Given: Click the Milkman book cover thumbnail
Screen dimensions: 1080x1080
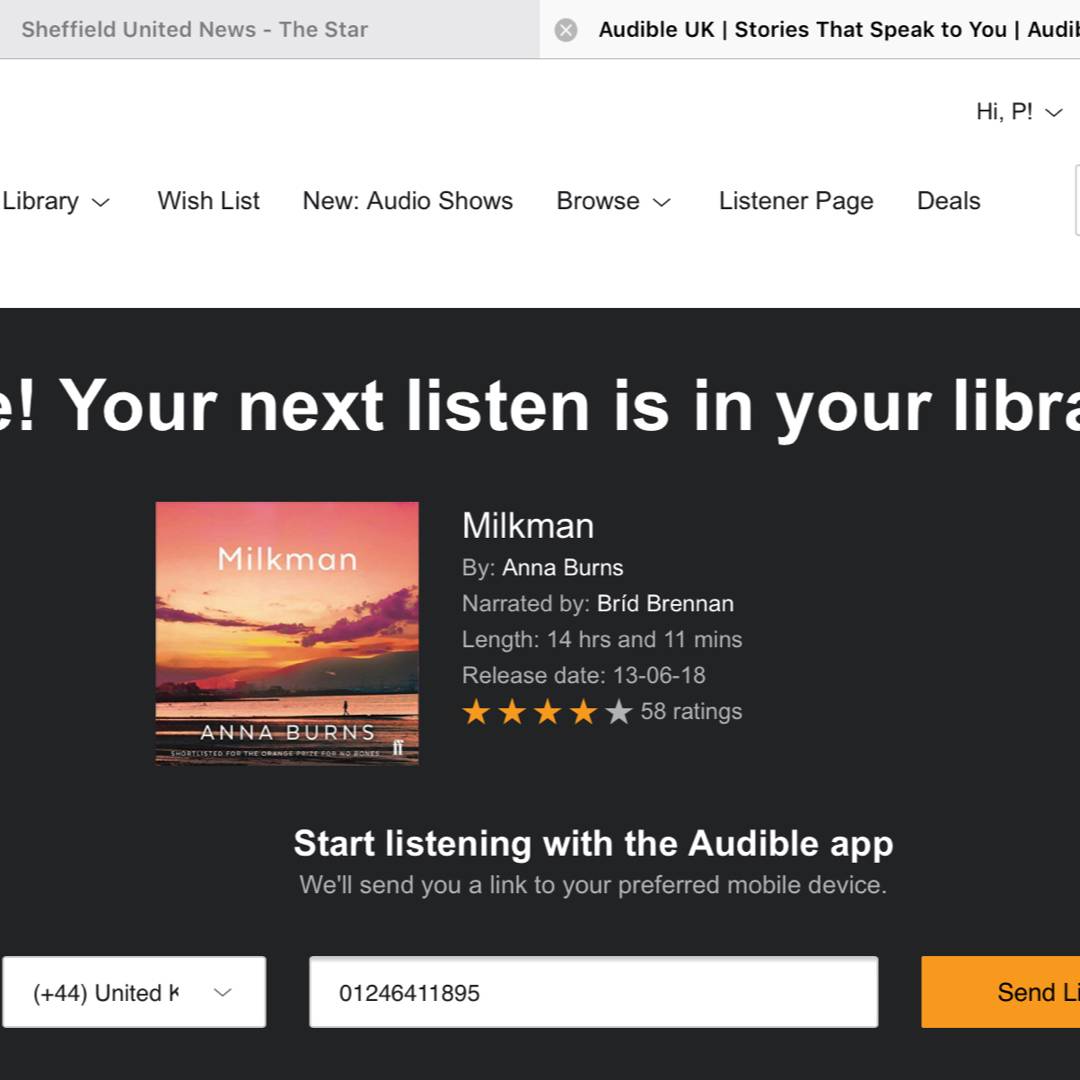Looking at the screenshot, I should 287,633.
